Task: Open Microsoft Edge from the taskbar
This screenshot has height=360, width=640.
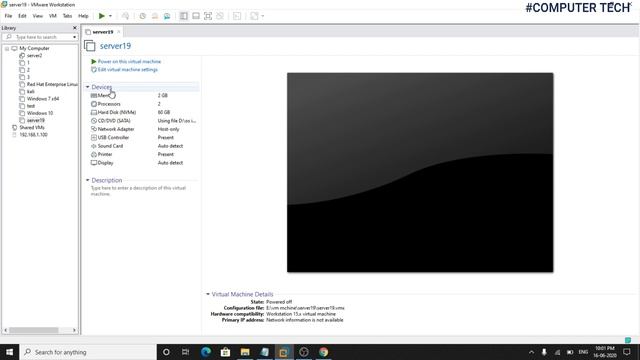Action: click(x=205, y=352)
